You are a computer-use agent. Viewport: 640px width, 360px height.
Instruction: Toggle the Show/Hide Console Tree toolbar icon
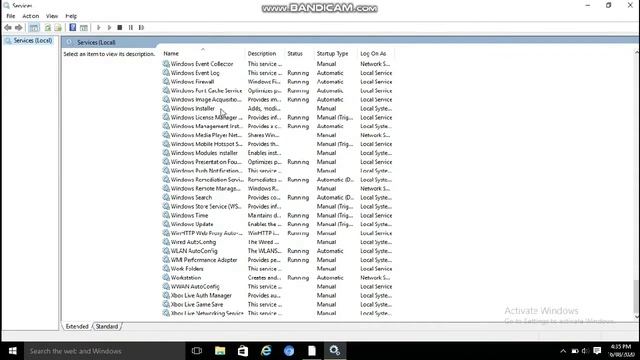click(x=34, y=27)
